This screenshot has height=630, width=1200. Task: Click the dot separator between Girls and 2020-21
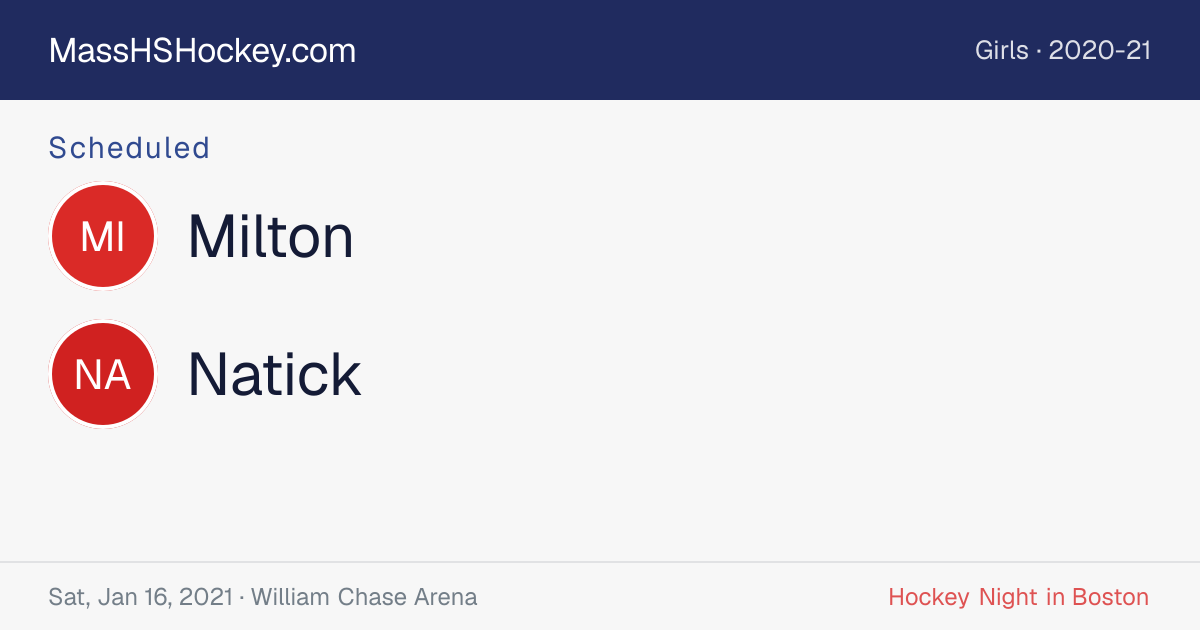pos(1038,51)
